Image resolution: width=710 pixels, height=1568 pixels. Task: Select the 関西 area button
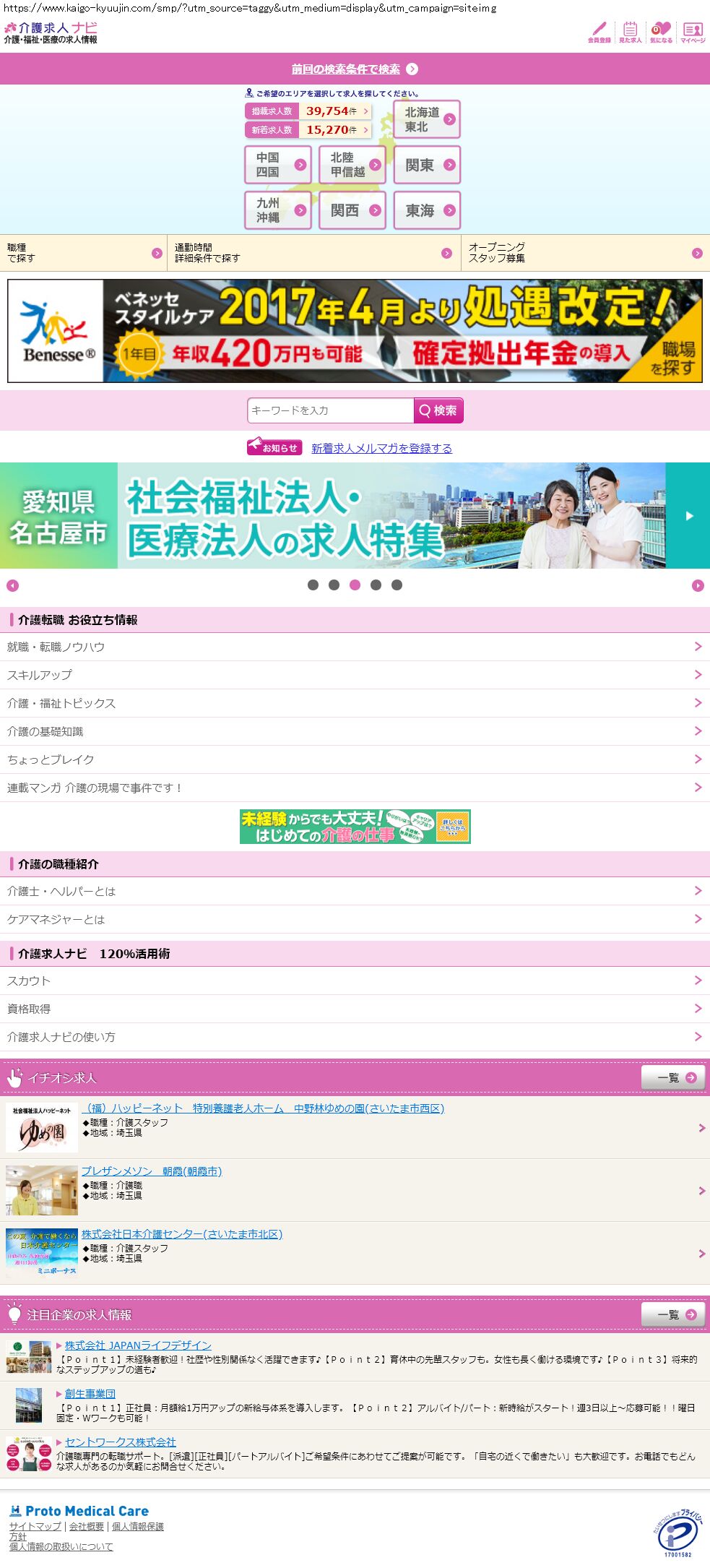click(352, 210)
